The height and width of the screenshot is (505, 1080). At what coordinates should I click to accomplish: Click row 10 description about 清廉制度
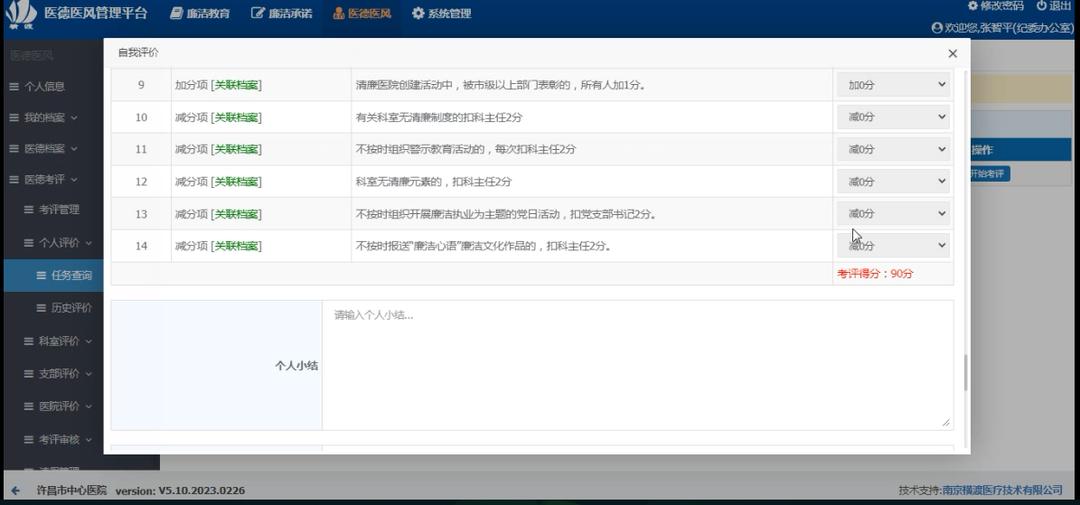439,117
